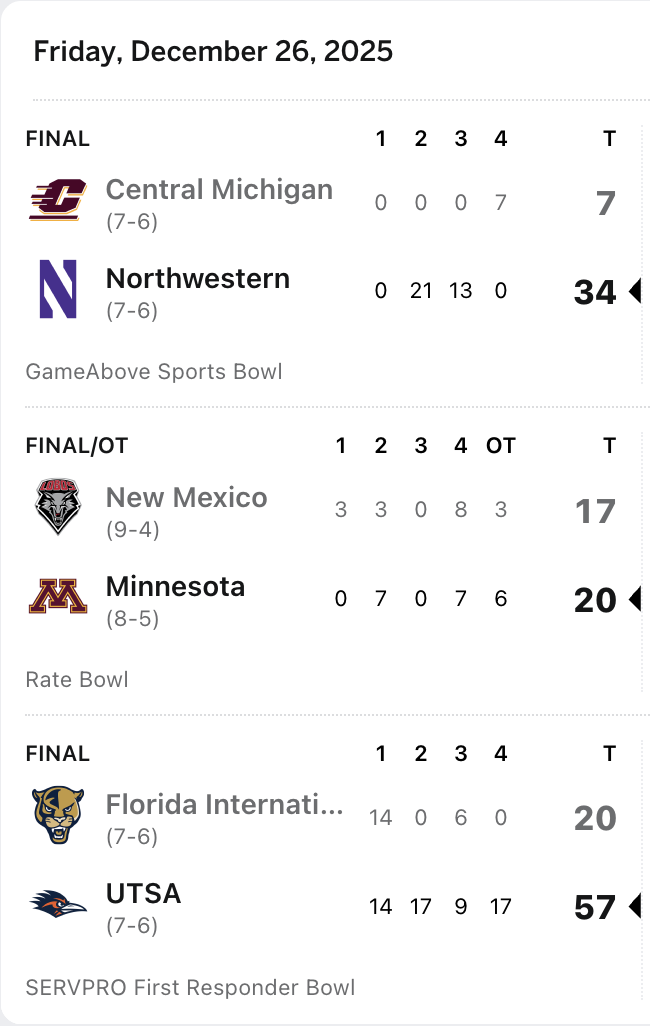
Task: Go to the Minnesota team page
Action: (x=175, y=586)
